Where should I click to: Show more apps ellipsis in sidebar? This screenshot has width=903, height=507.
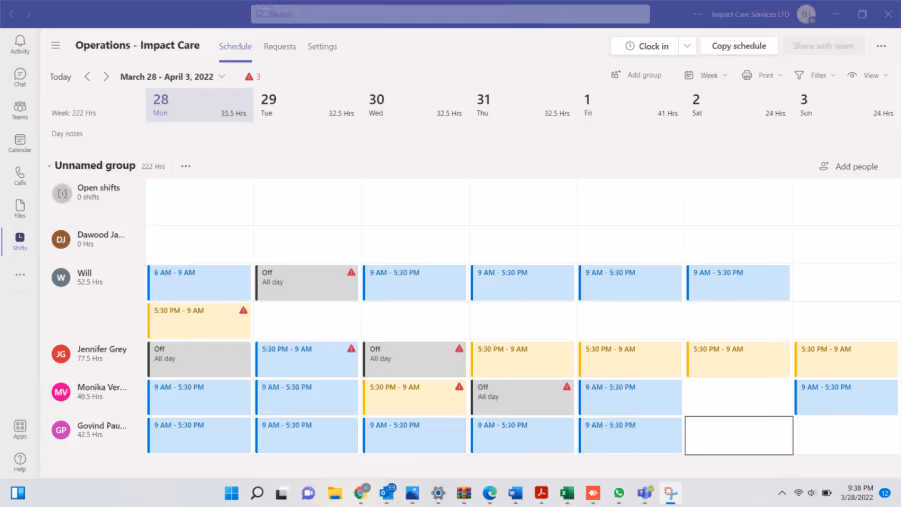(20, 275)
